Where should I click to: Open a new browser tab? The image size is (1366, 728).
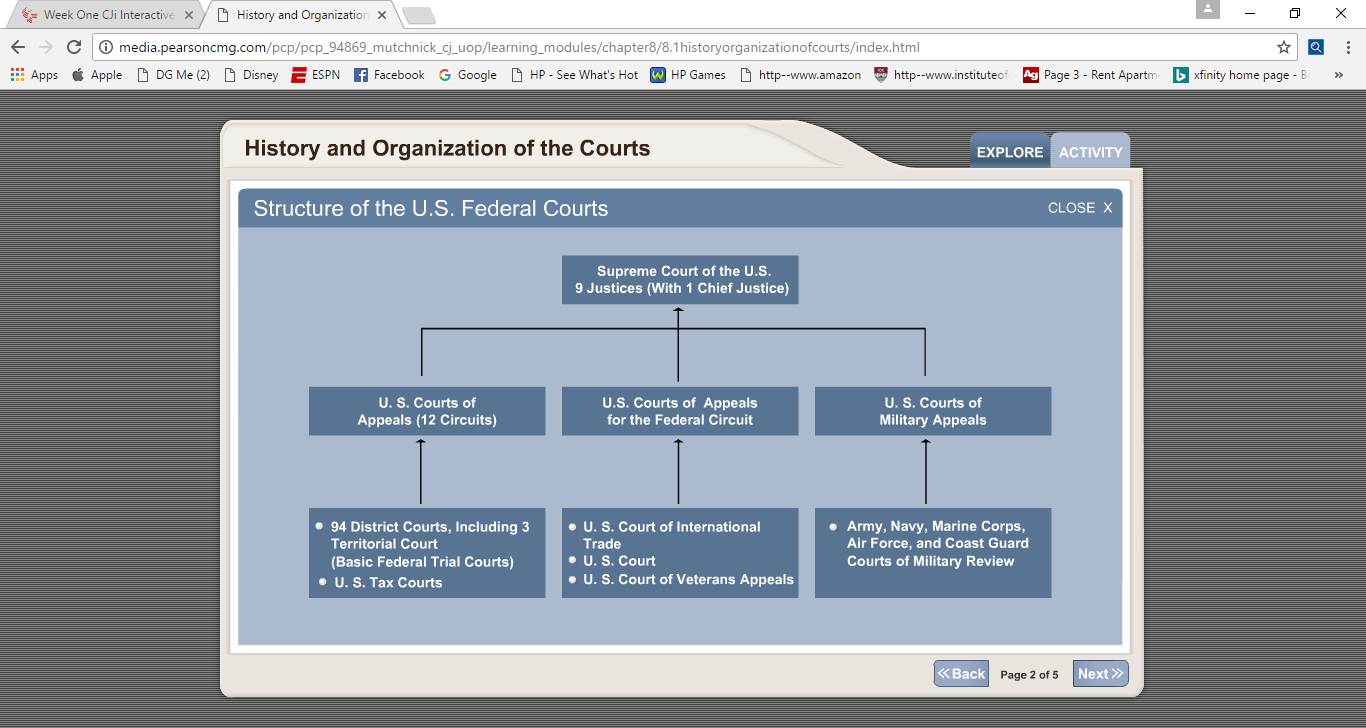[x=418, y=15]
